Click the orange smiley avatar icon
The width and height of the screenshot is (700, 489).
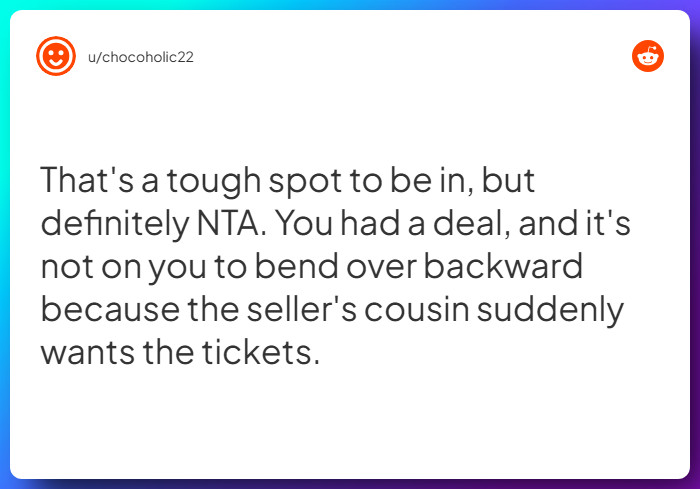(56, 56)
